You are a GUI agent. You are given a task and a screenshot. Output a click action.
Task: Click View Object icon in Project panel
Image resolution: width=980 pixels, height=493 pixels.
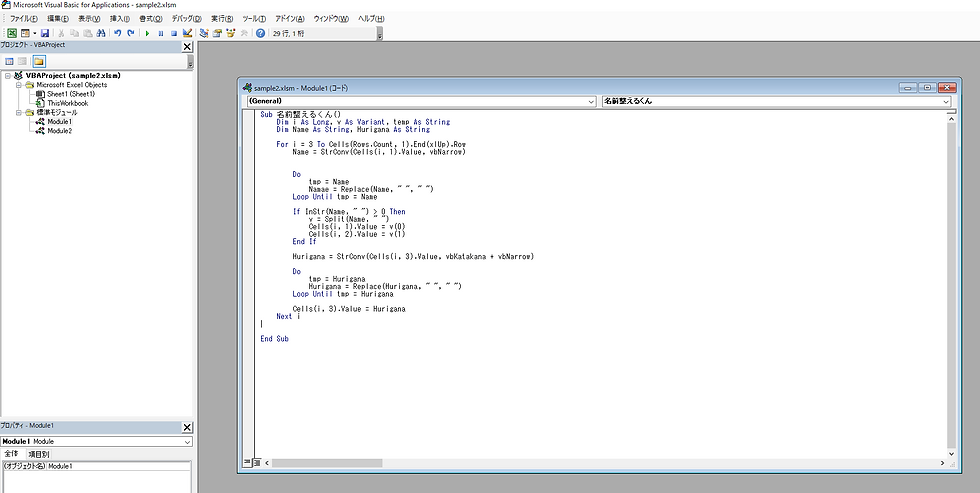22,61
